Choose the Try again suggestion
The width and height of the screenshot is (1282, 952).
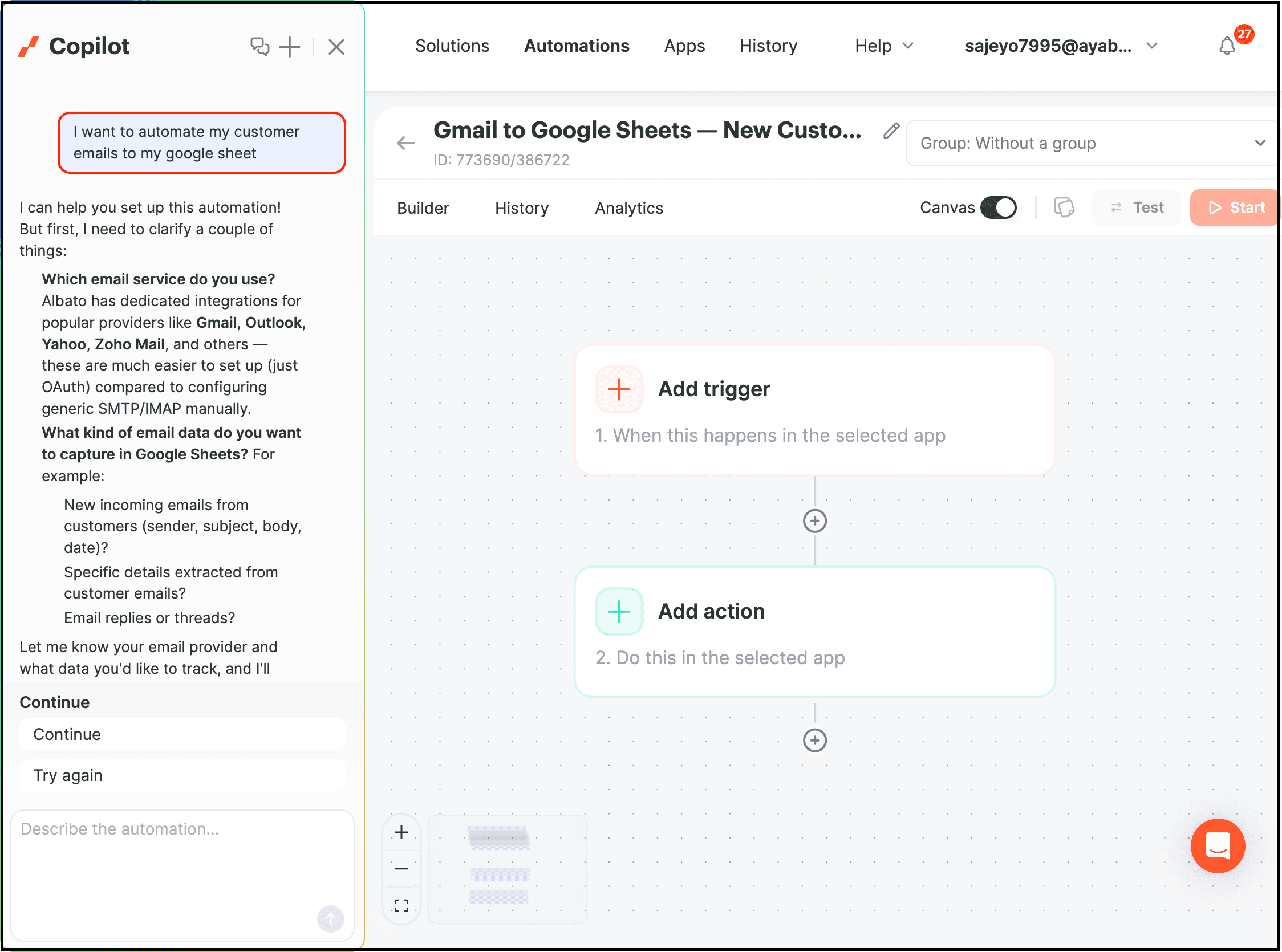click(x=182, y=775)
